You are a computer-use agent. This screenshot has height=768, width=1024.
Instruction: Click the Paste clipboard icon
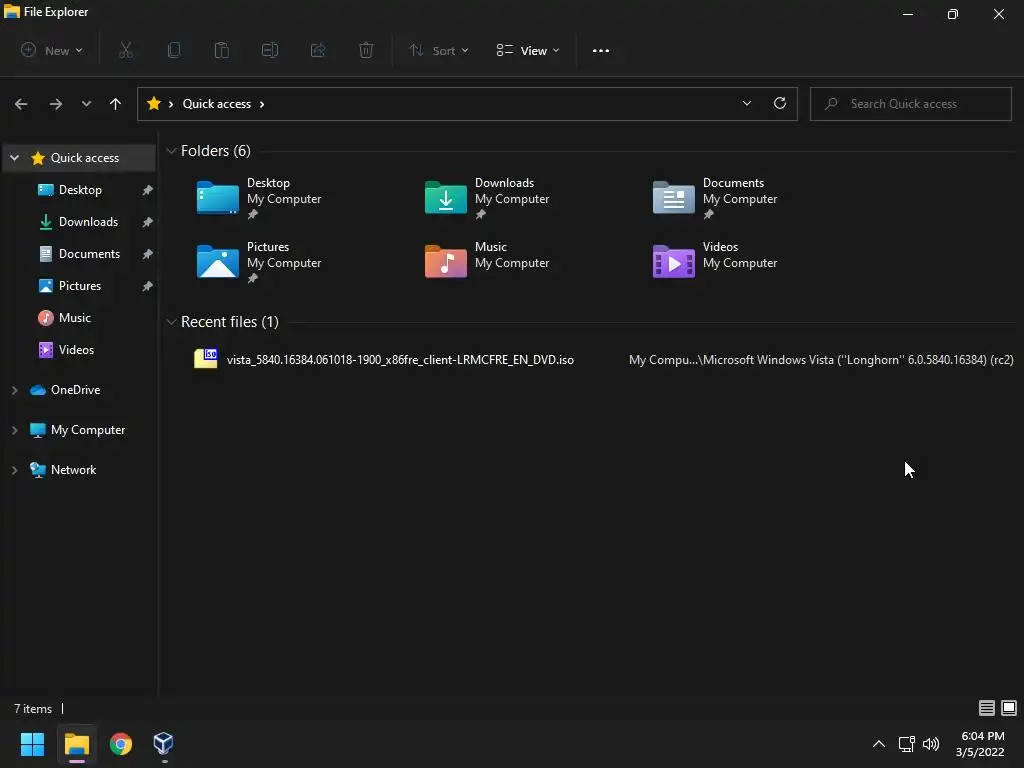click(x=221, y=50)
